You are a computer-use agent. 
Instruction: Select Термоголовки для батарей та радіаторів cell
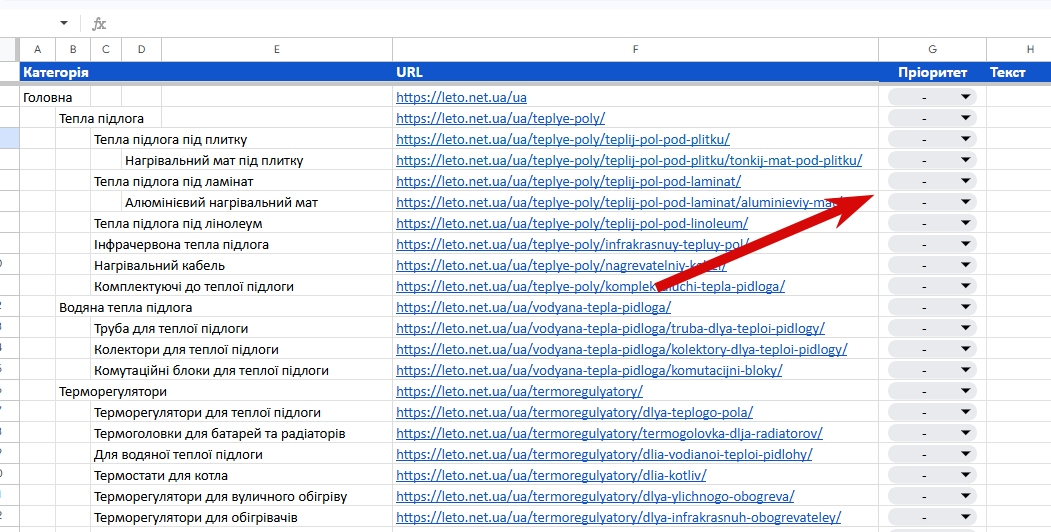click(x=219, y=434)
